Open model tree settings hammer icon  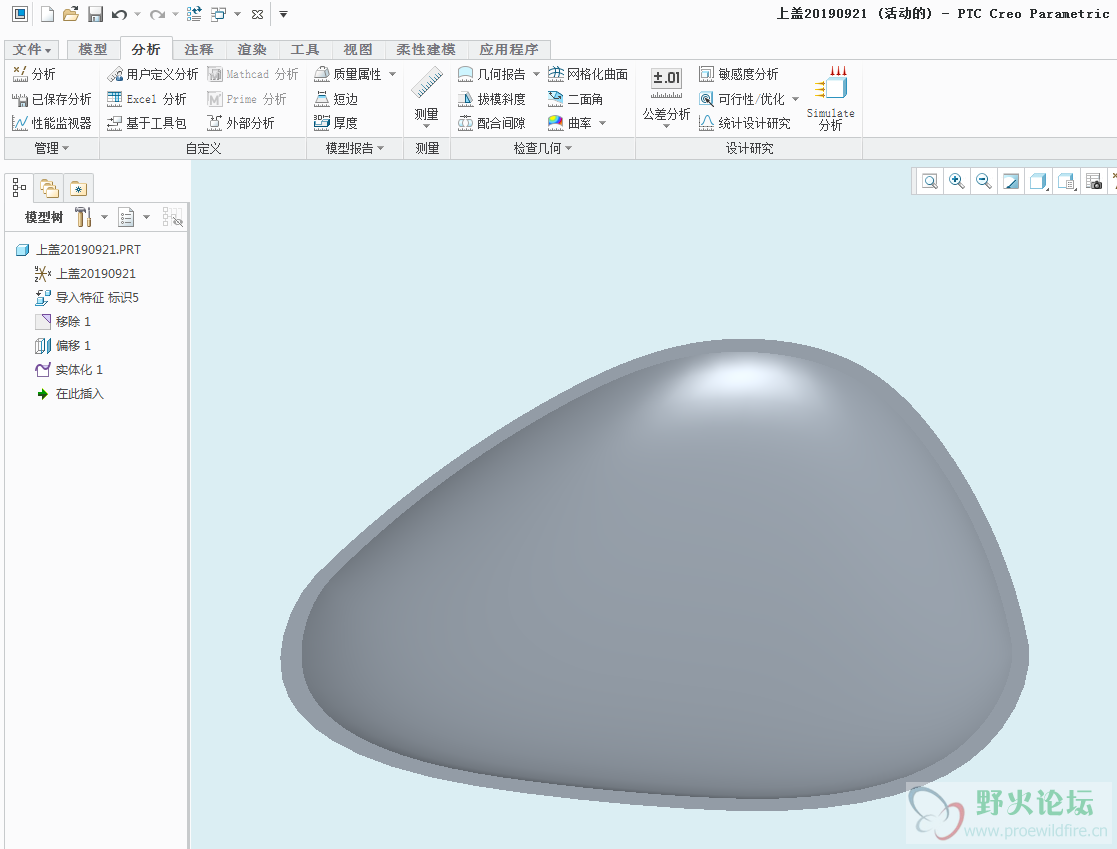point(83,217)
